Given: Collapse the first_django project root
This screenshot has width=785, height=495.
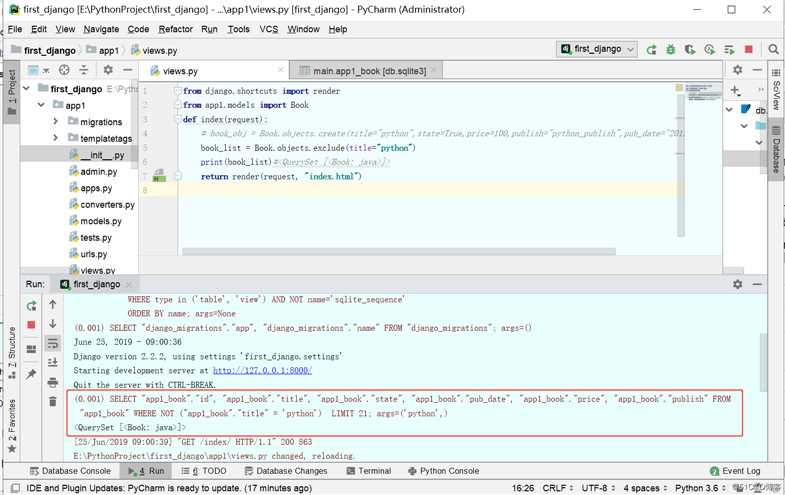Looking at the screenshot, I should click(x=27, y=89).
